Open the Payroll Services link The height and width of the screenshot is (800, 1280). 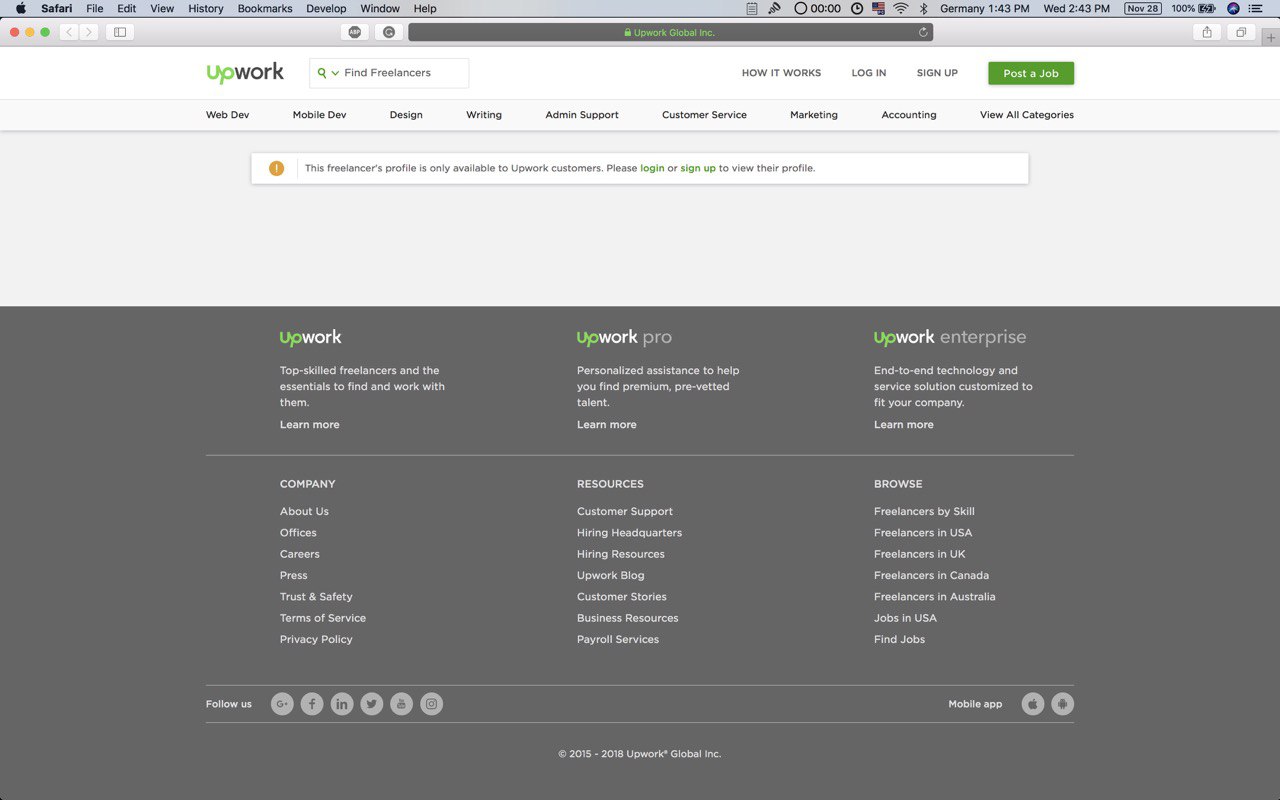coord(618,640)
